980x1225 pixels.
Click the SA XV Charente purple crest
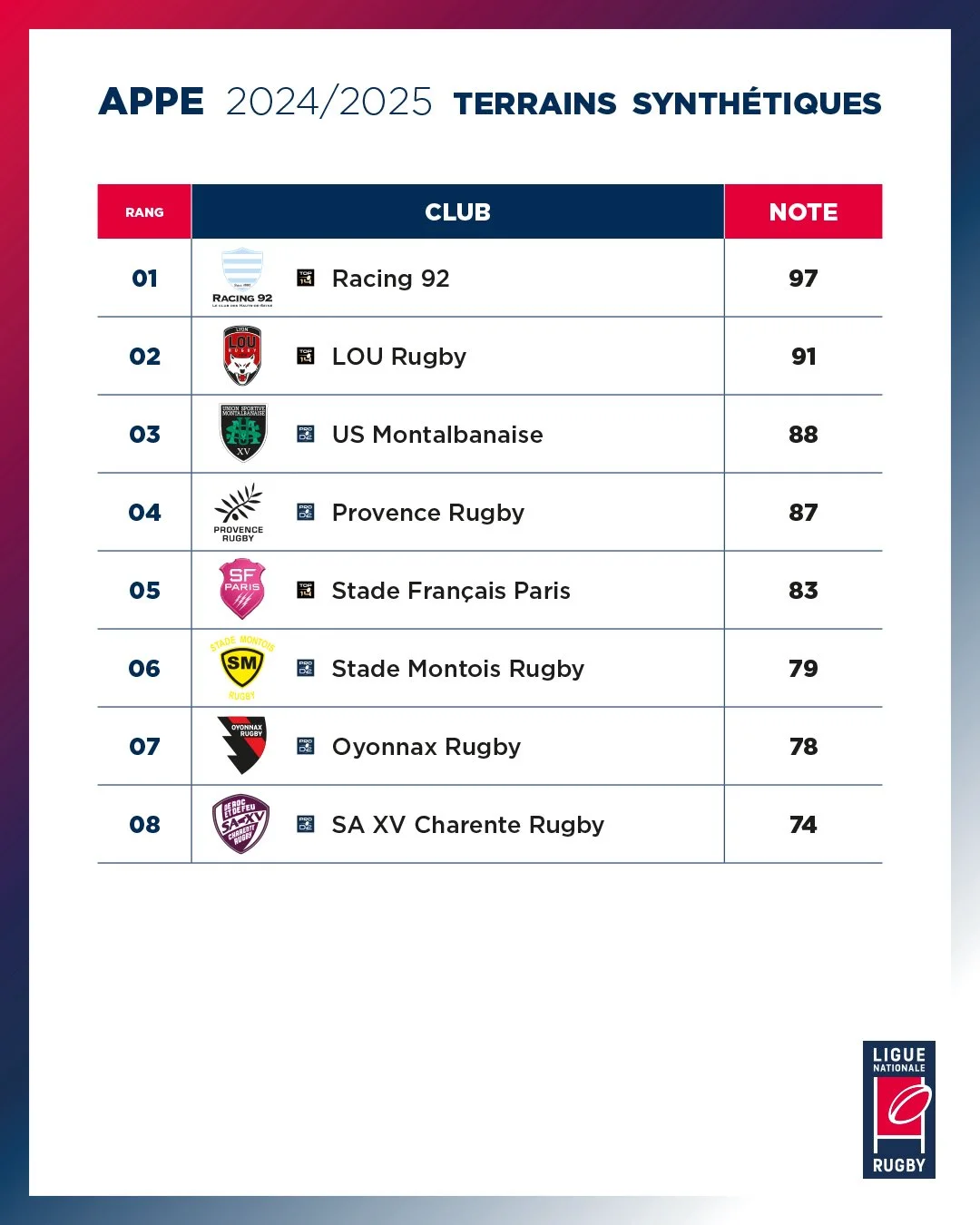coord(241,824)
